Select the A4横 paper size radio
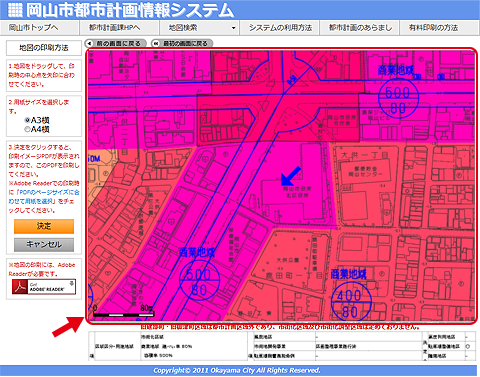The height and width of the screenshot is (377, 480). click(28, 129)
